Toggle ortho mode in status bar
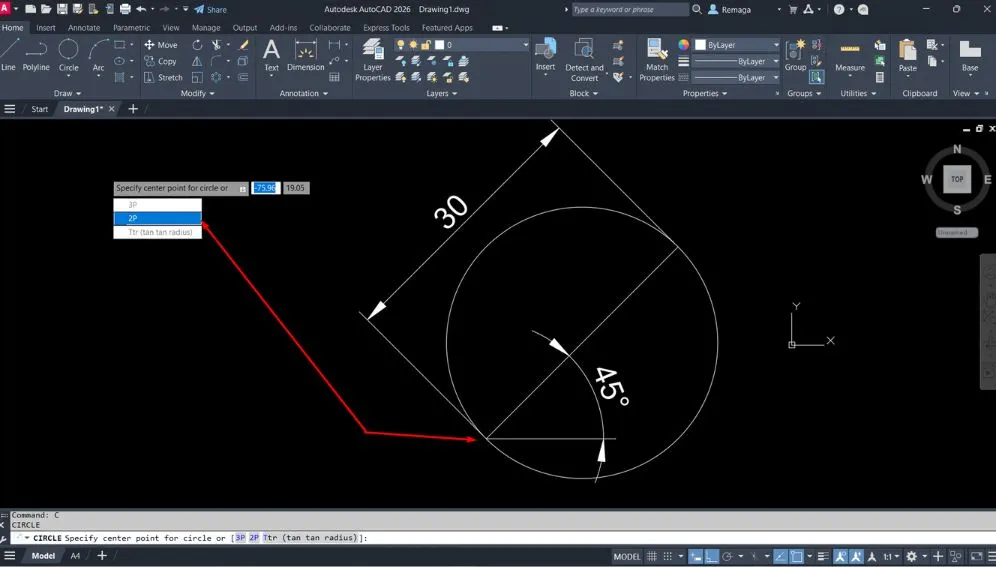 (x=712, y=556)
